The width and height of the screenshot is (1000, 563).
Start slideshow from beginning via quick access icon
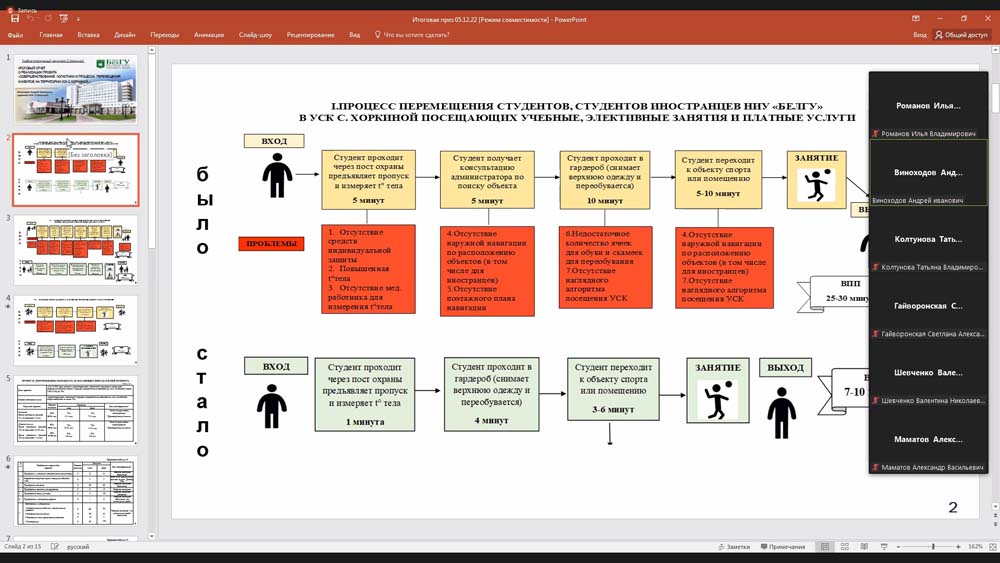click(64, 19)
